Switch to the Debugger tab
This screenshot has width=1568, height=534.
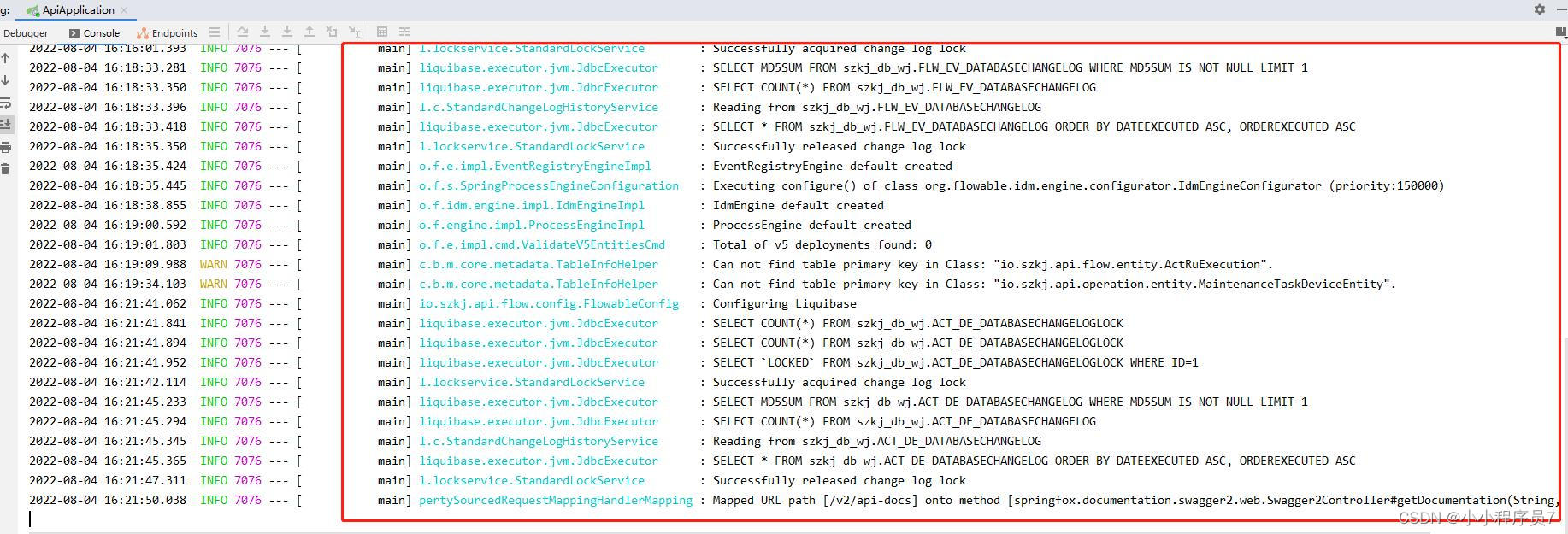26,33
